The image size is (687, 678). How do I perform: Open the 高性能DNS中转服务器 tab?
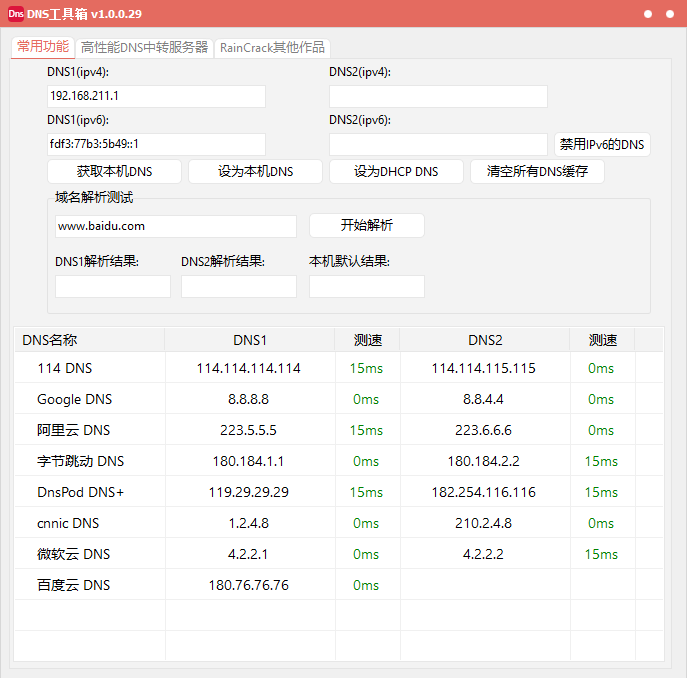coord(144,47)
